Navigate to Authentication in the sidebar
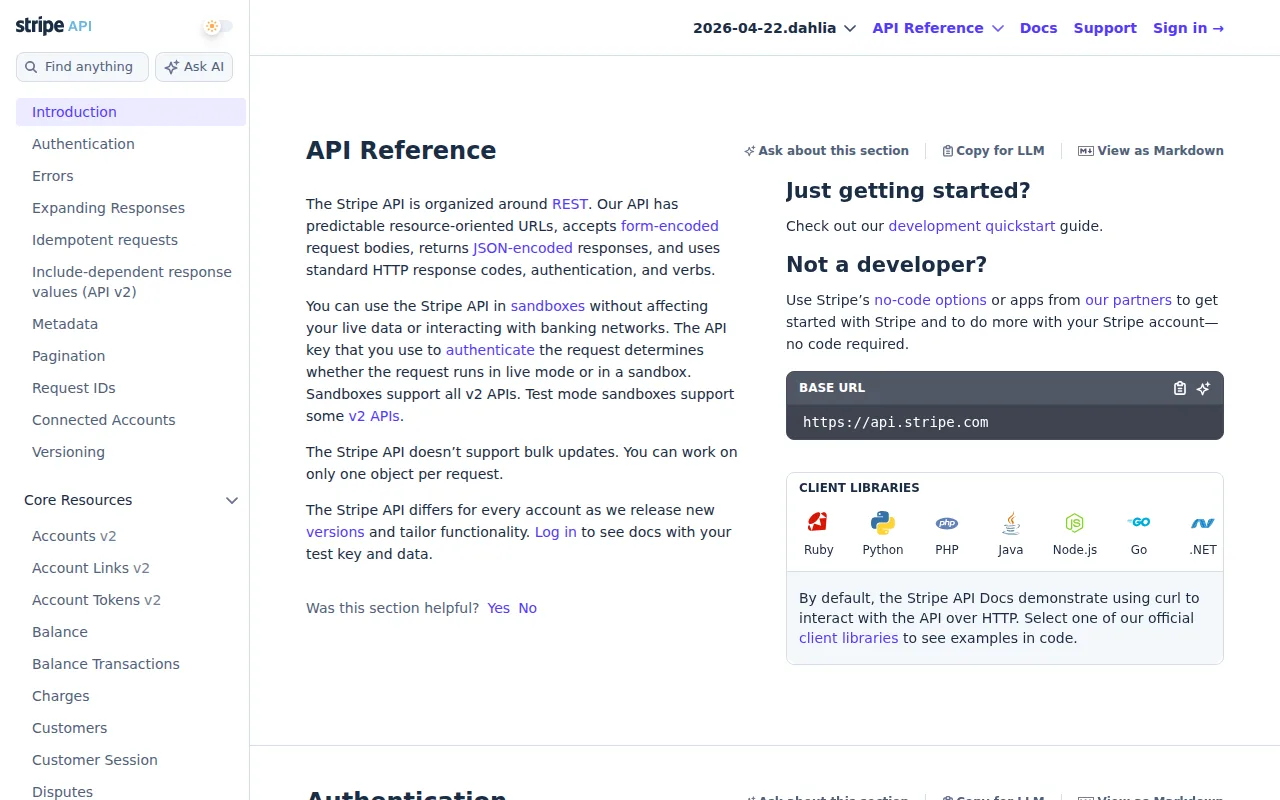This screenshot has width=1280, height=800. pyautogui.click(x=83, y=144)
